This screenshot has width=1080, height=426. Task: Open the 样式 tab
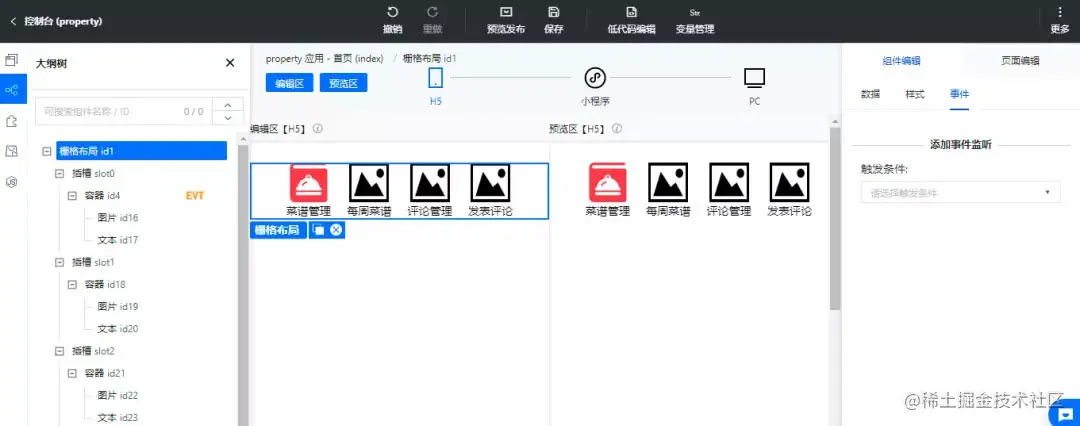tap(915, 94)
